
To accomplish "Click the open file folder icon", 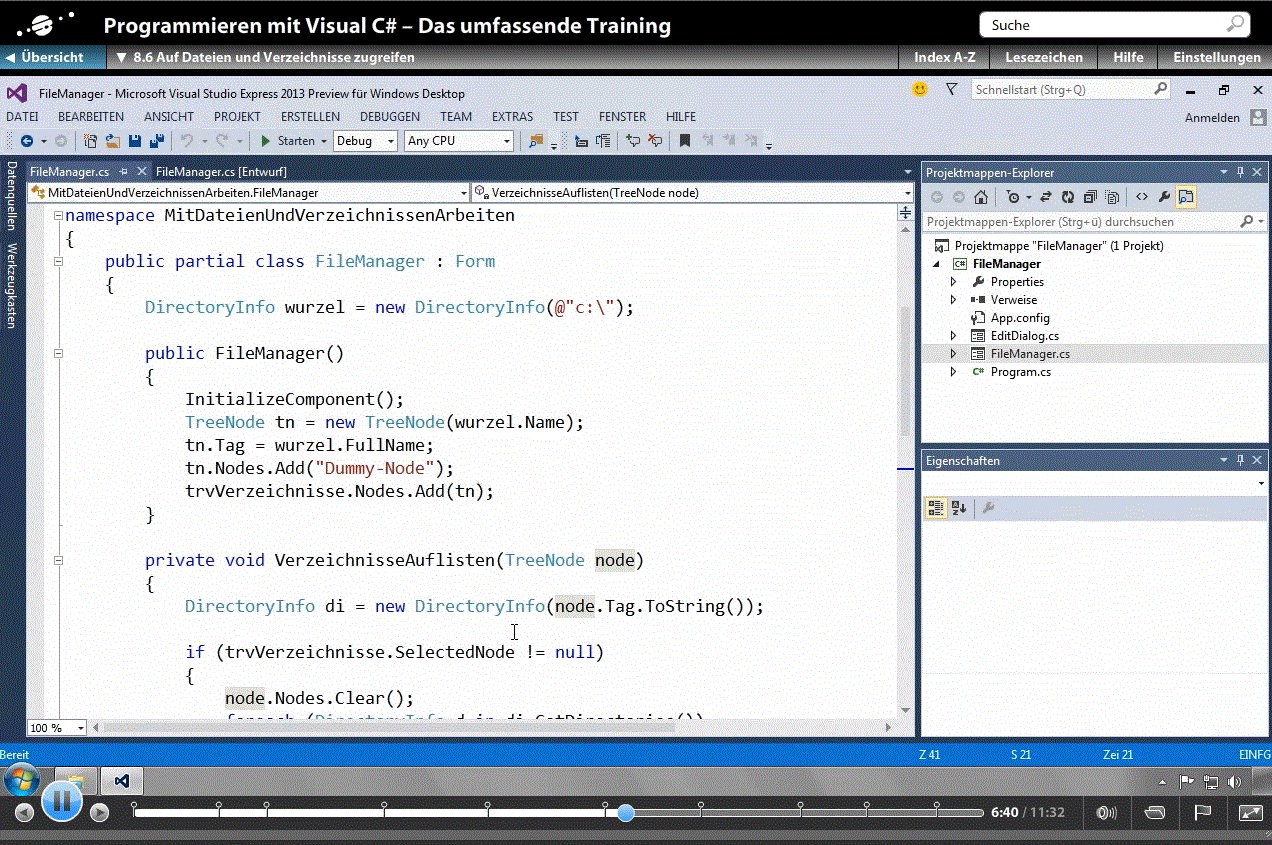I will 113,141.
